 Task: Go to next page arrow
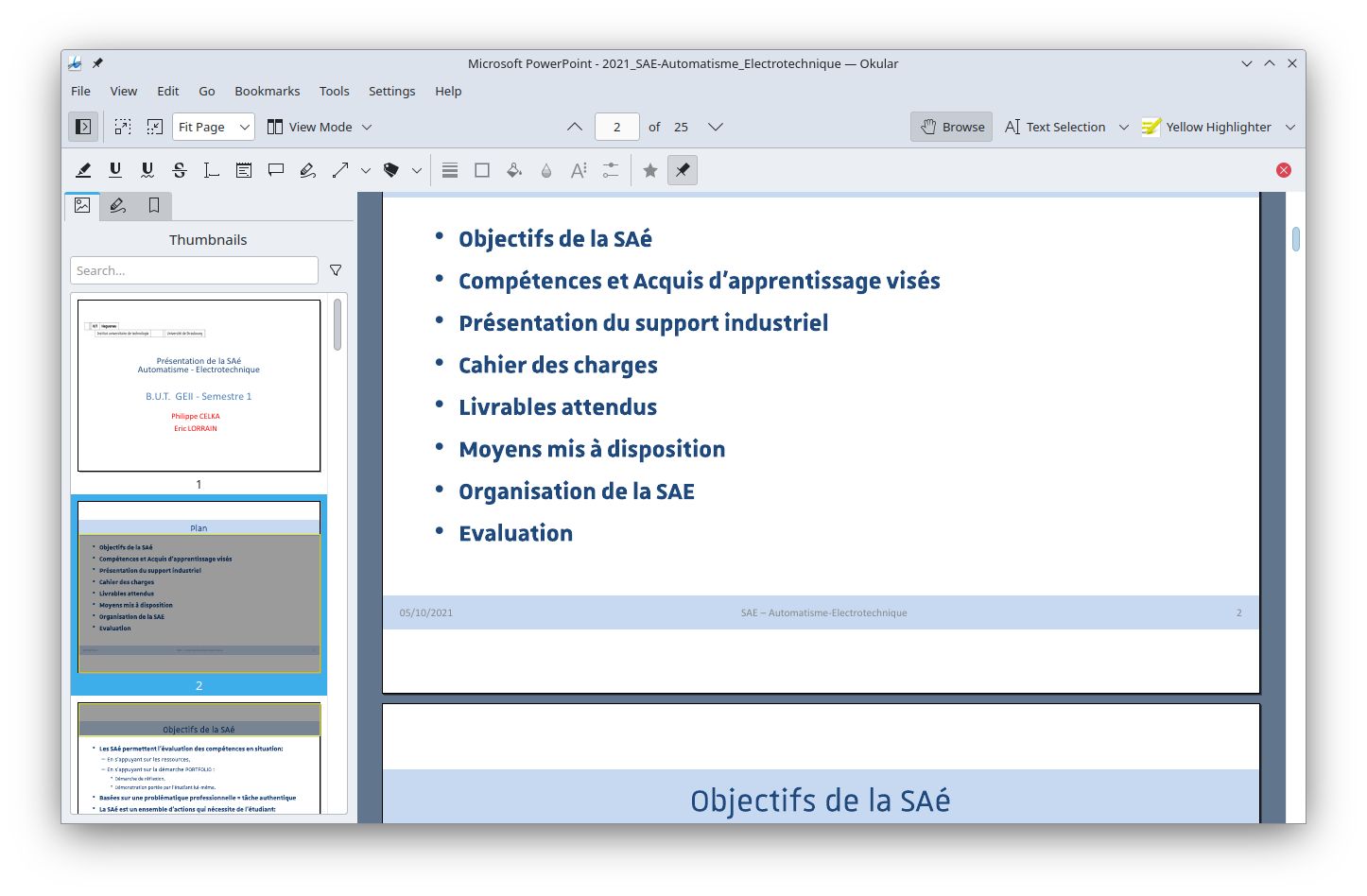pyautogui.click(x=716, y=127)
